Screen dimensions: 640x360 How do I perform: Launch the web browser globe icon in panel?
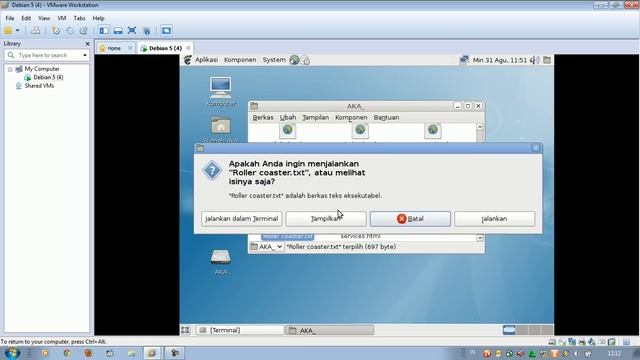point(294,60)
